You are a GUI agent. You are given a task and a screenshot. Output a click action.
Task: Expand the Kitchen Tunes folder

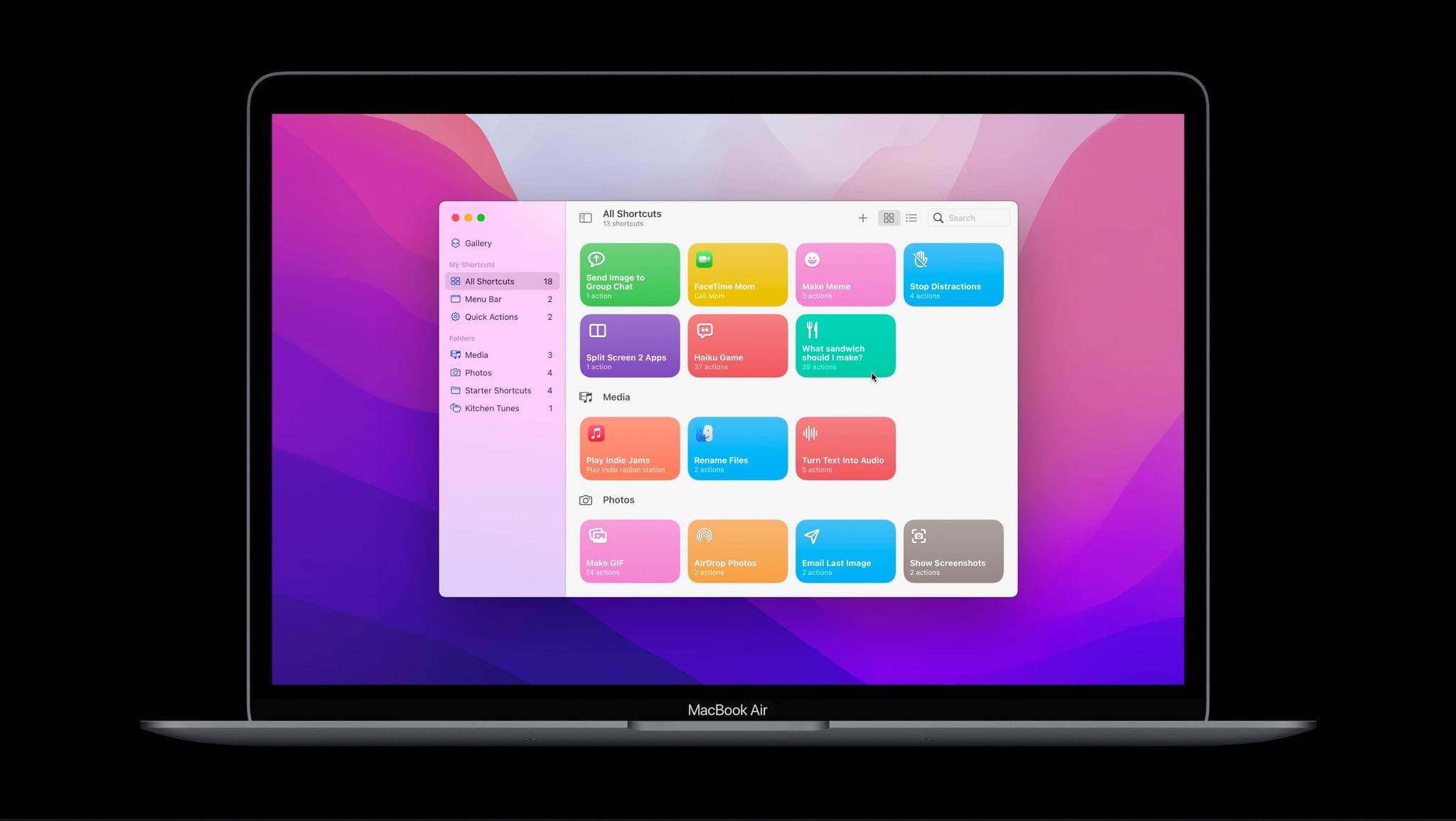click(491, 408)
